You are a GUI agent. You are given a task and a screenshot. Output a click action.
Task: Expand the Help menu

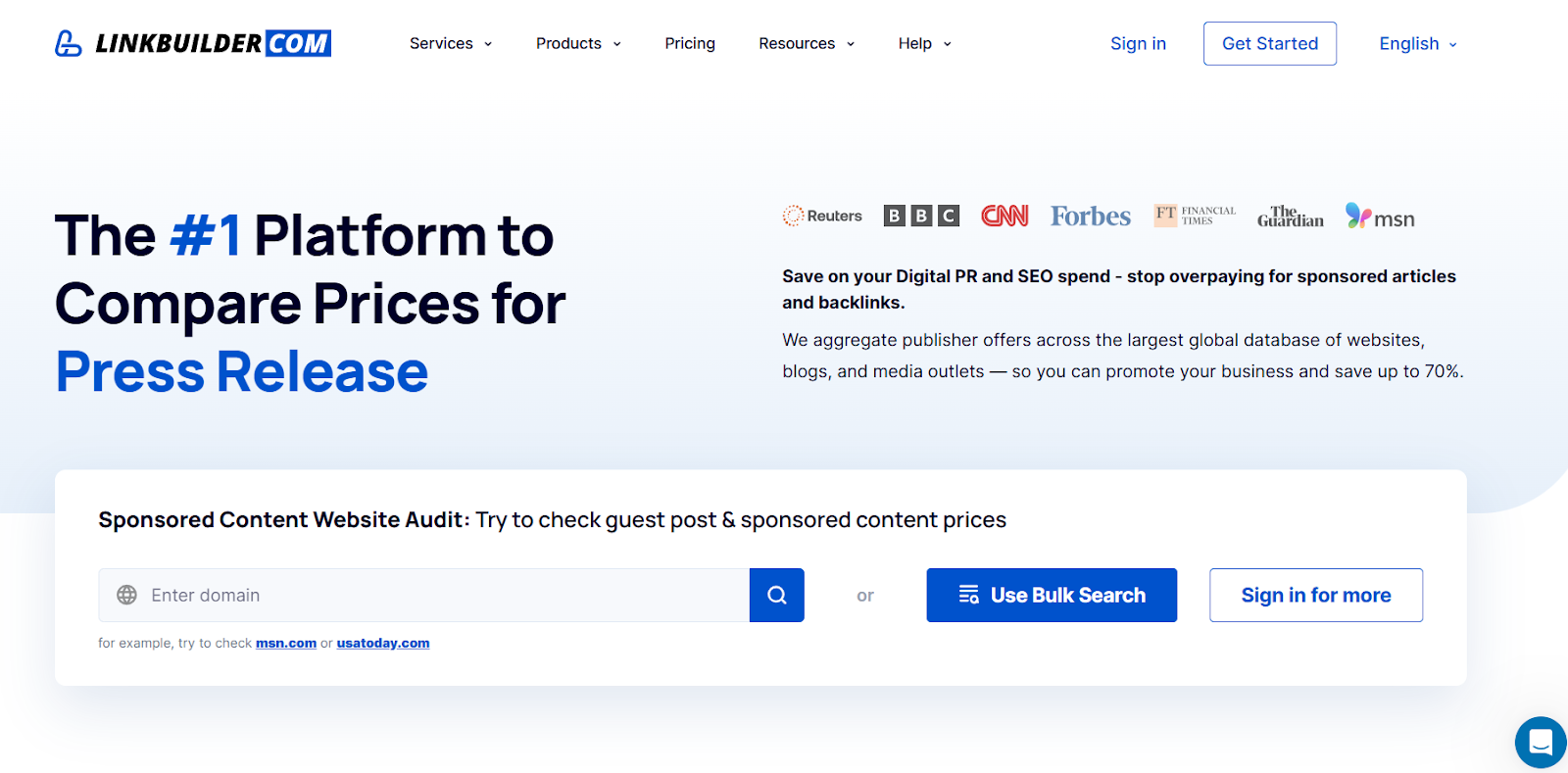(925, 43)
